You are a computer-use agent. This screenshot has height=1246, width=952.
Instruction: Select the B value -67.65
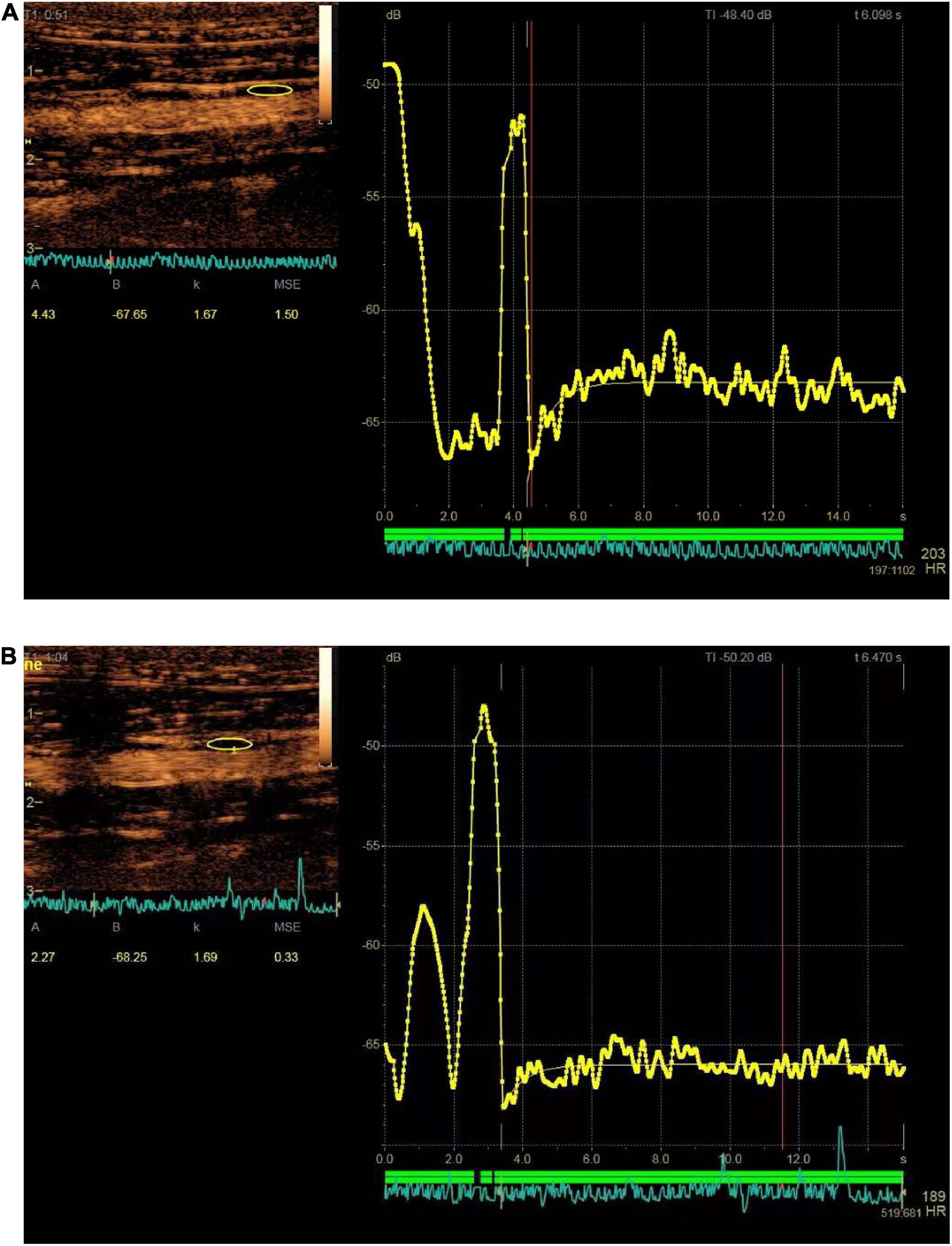[130, 314]
